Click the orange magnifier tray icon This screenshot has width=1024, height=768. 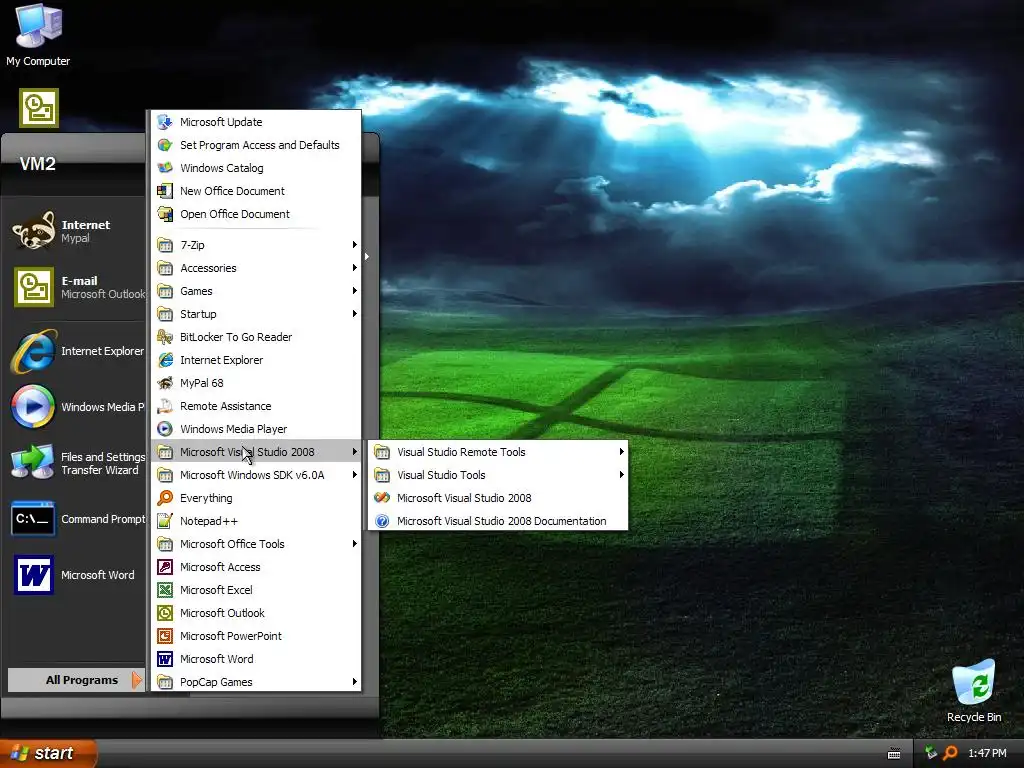coord(950,753)
